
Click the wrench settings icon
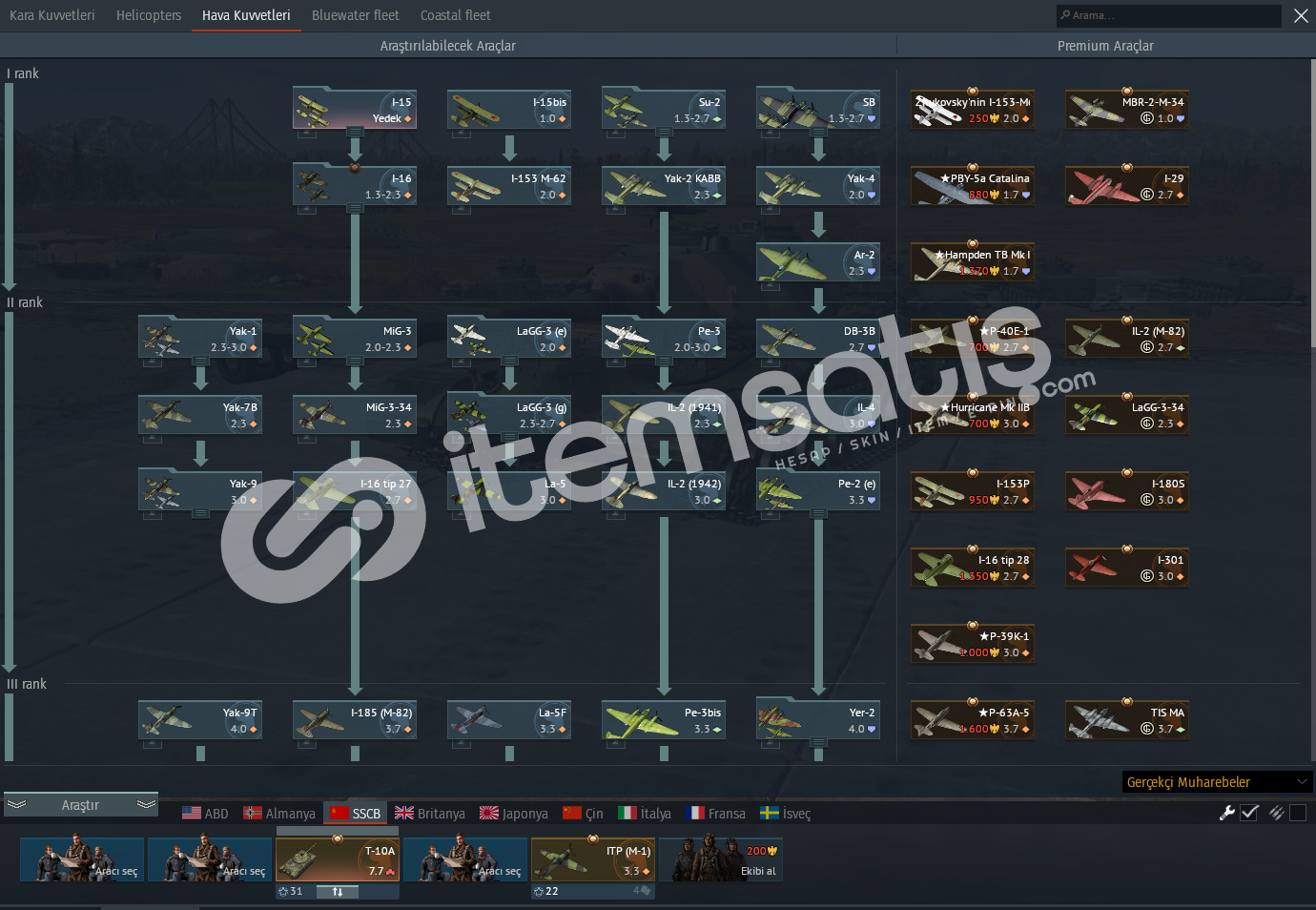[1227, 813]
